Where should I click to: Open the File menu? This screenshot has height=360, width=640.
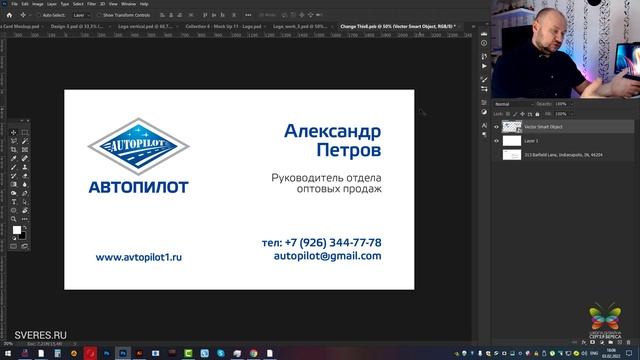tap(14, 4)
